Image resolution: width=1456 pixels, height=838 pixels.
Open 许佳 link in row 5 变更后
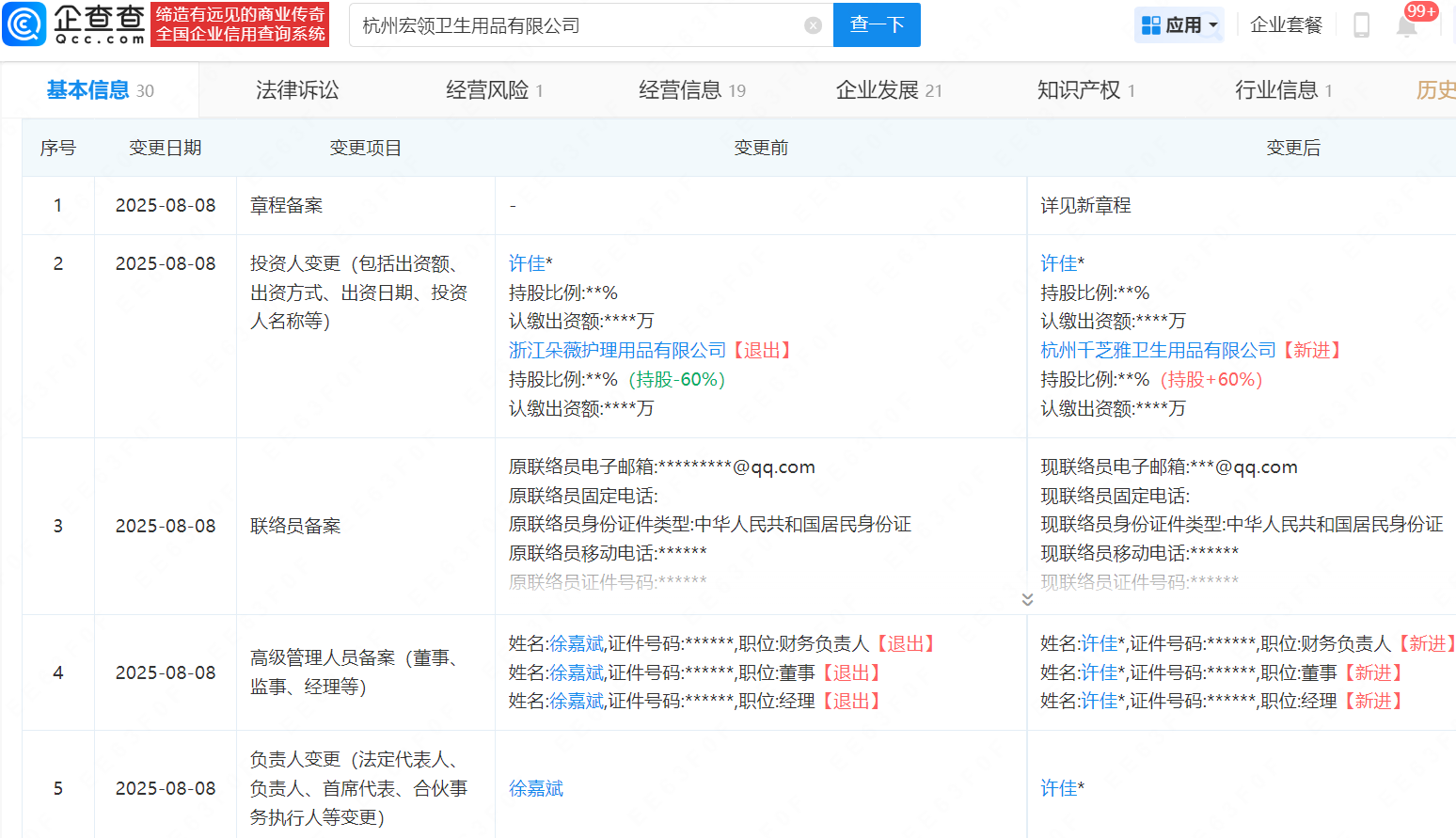(1059, 789)
